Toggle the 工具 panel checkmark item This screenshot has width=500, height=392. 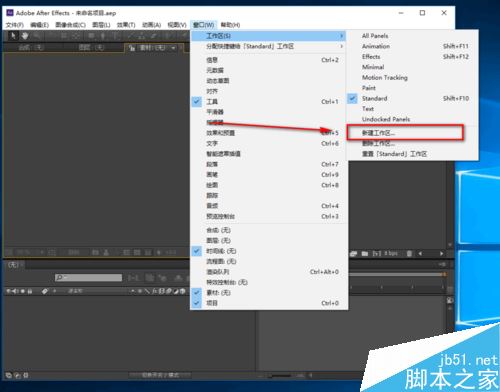coord(269,102)
